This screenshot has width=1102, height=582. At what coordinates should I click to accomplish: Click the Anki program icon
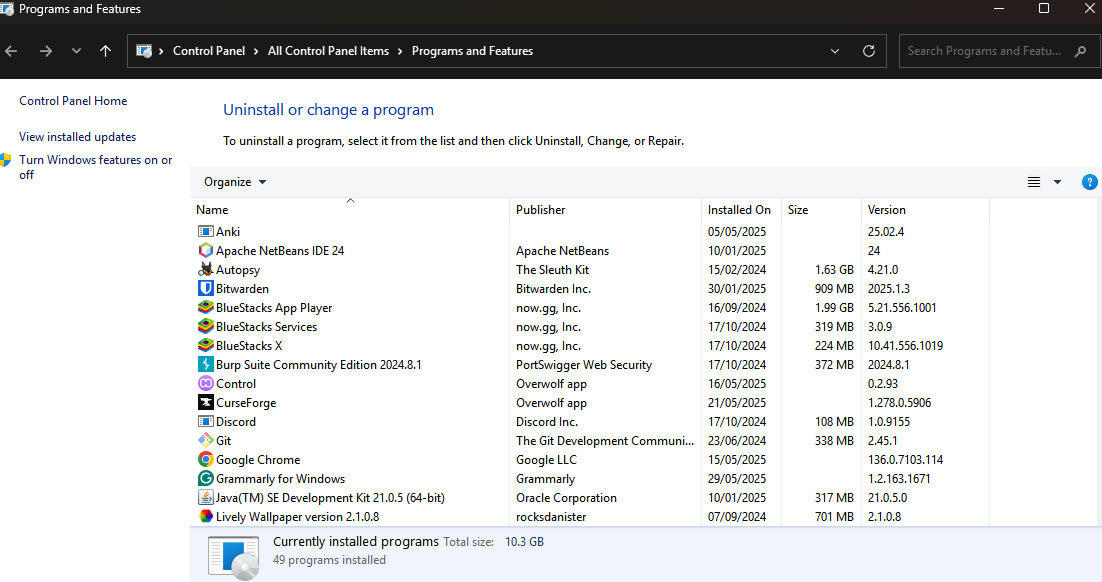tap(205, 231)
